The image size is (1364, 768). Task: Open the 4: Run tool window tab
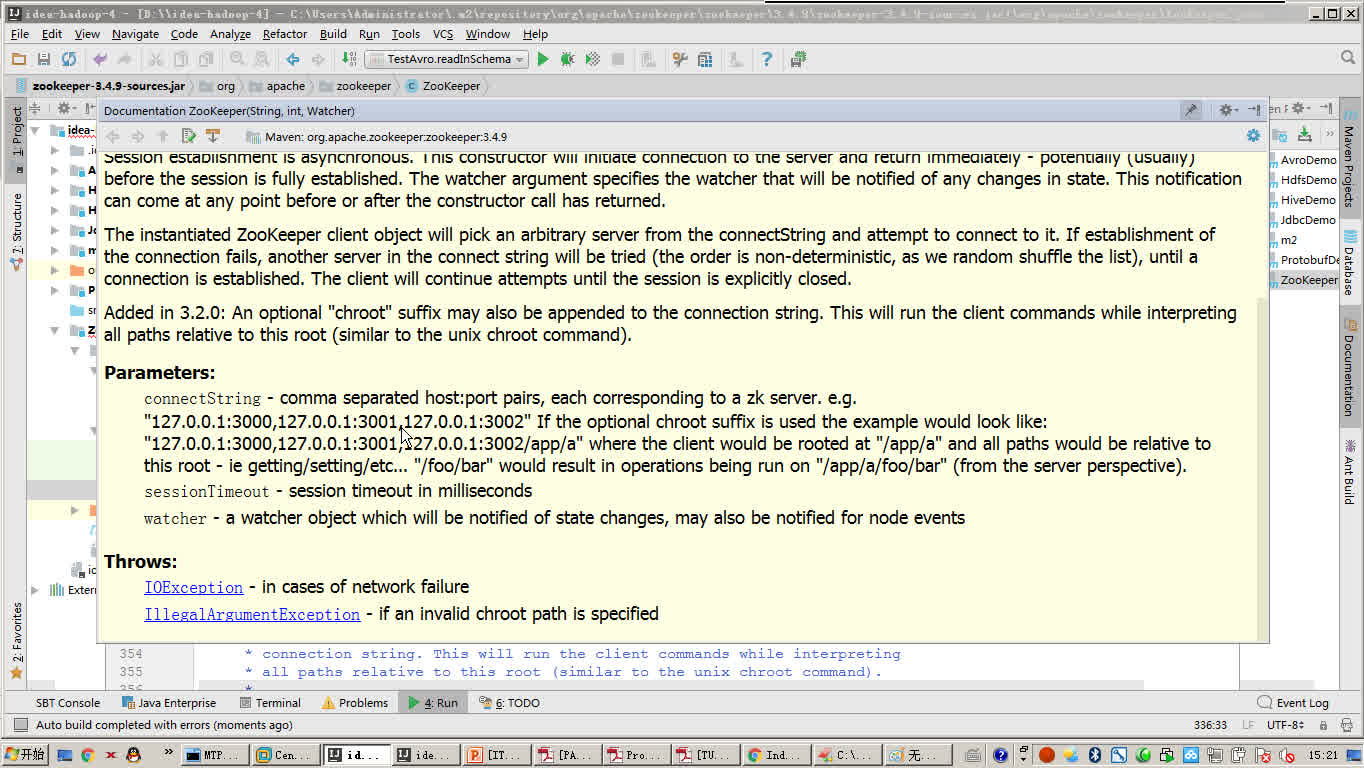click(433, 703)
